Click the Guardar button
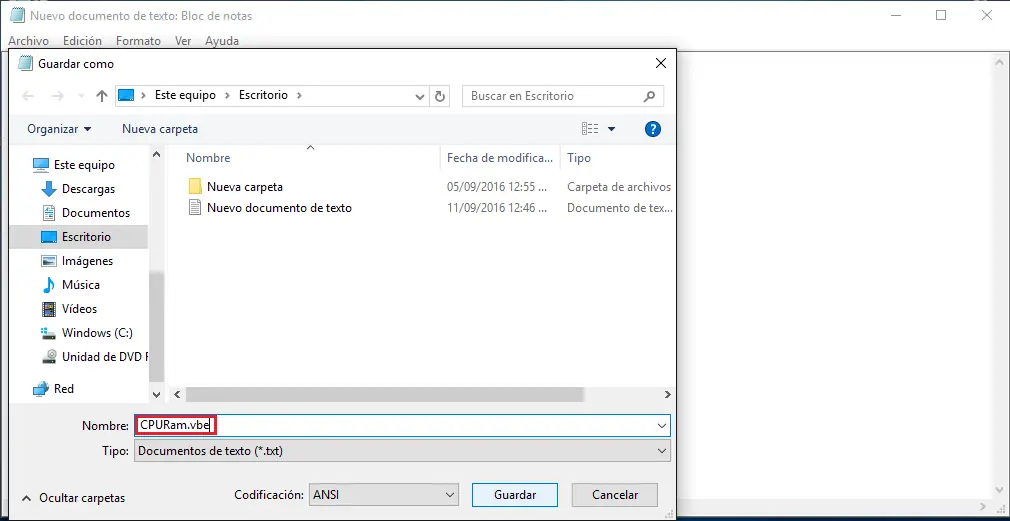 coord(515,495)
